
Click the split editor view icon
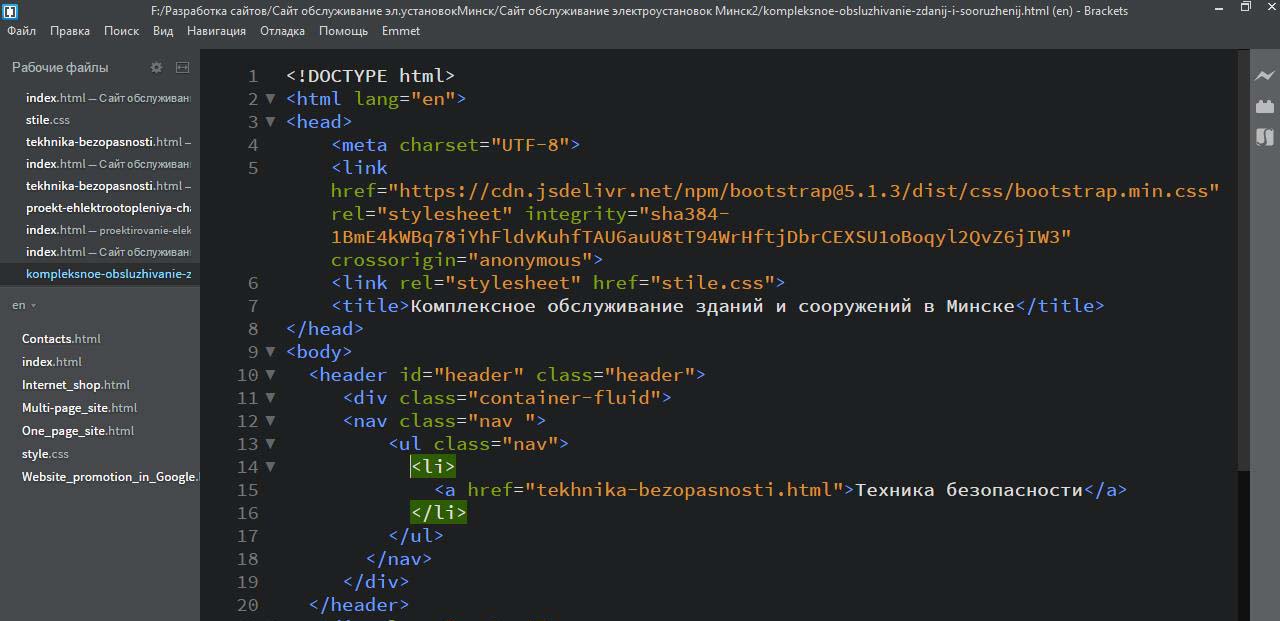pos(182,67)
